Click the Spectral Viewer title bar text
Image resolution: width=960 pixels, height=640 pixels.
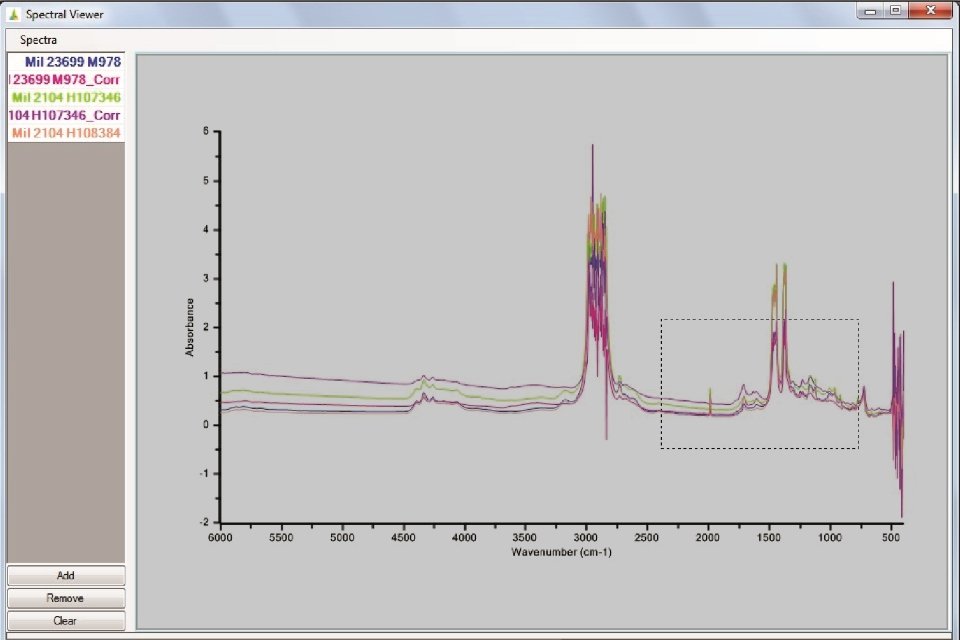coord(64,15)
